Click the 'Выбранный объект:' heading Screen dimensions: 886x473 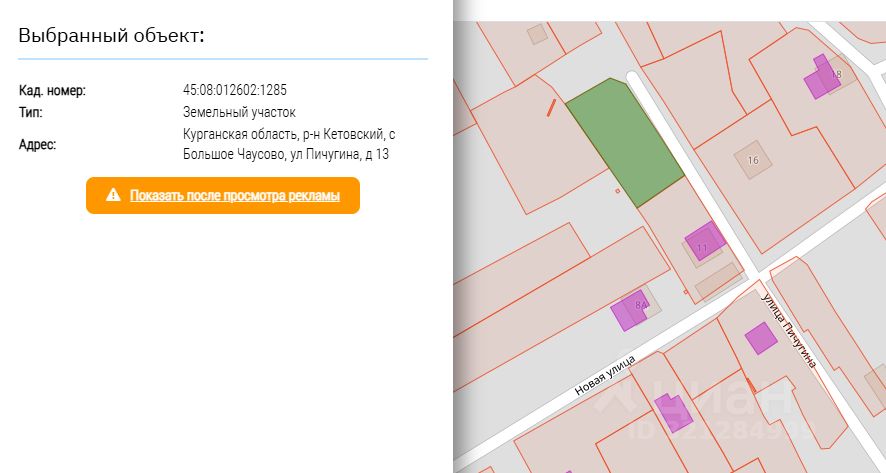point(111,36)
